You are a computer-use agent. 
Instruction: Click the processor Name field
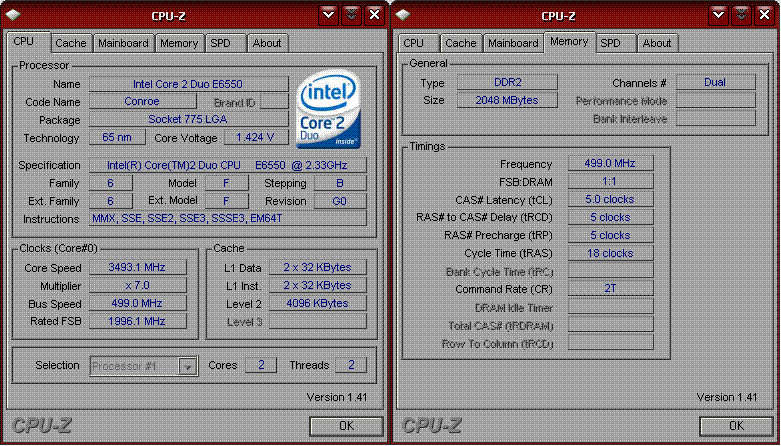(188, 84)
